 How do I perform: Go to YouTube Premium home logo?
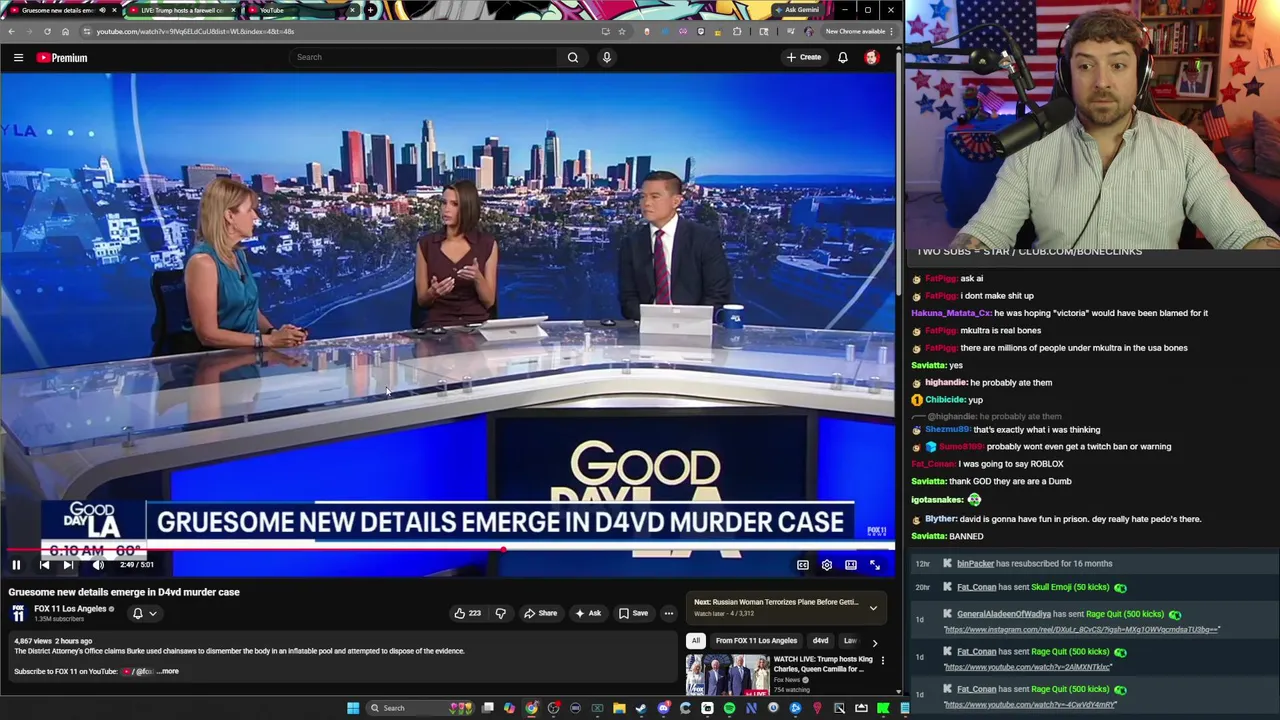pos(62,58)
